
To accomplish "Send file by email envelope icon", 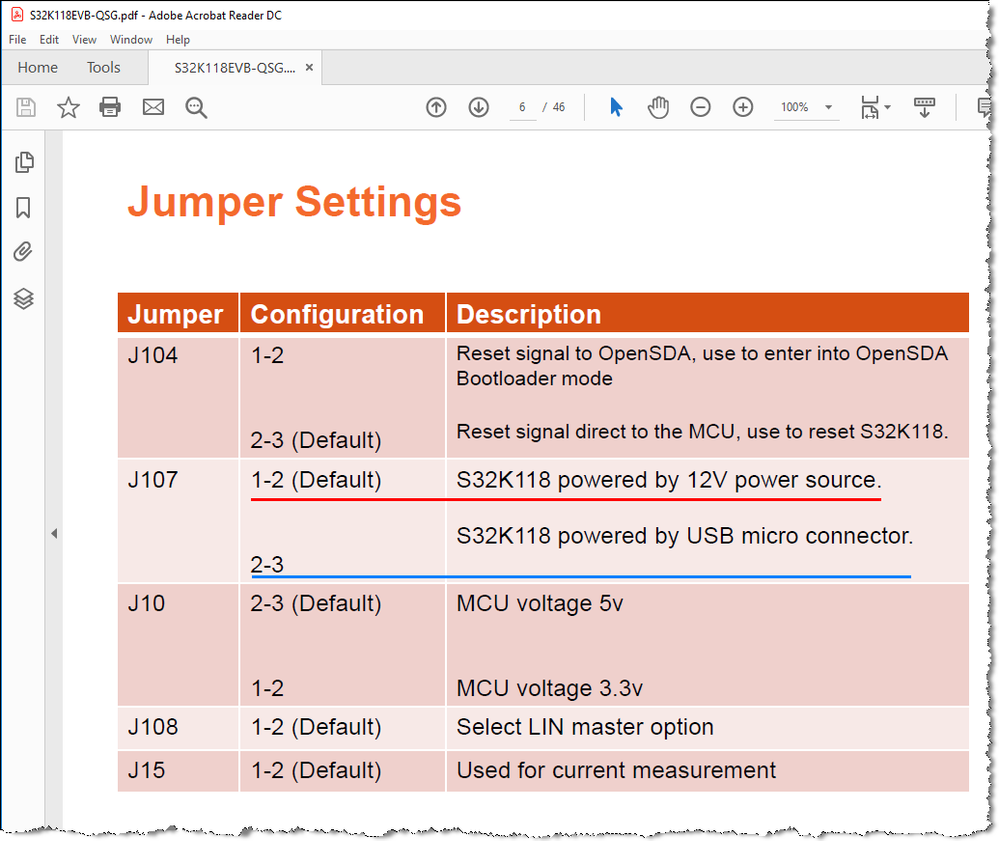I will coord(153,107).
